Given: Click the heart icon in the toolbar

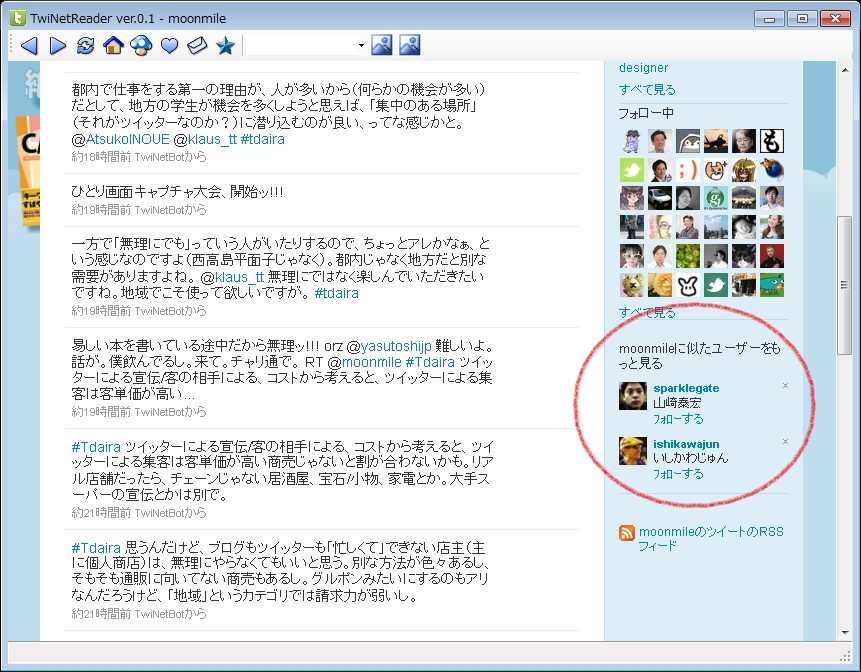Looking at the screenshot, I should point(169,45).
